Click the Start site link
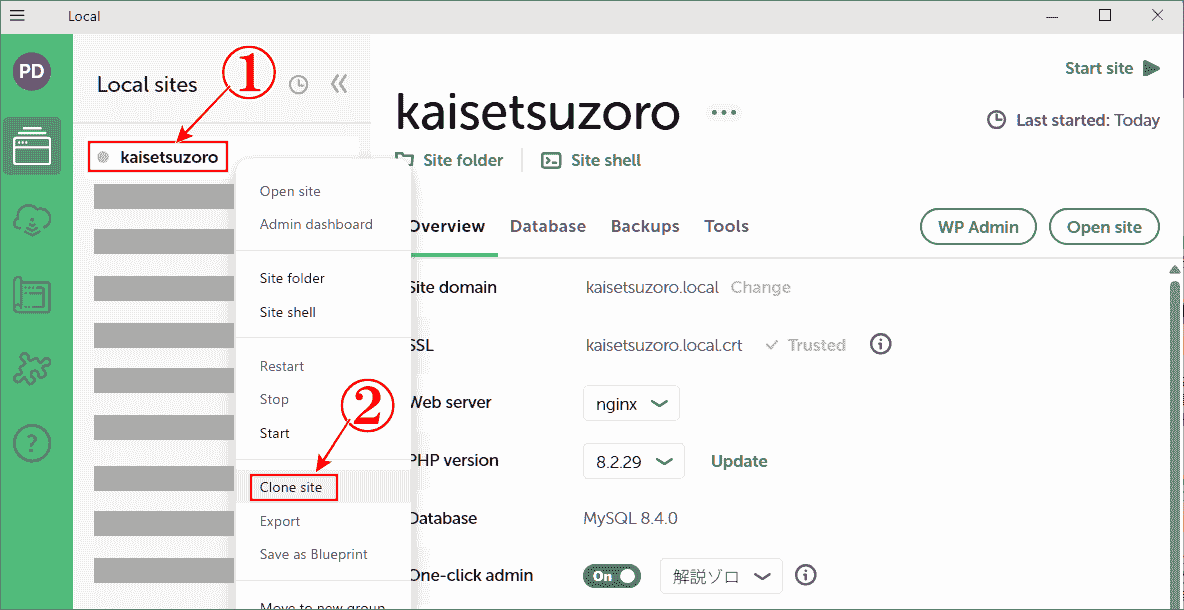The image size is (1184, 610). (1099, 69)
